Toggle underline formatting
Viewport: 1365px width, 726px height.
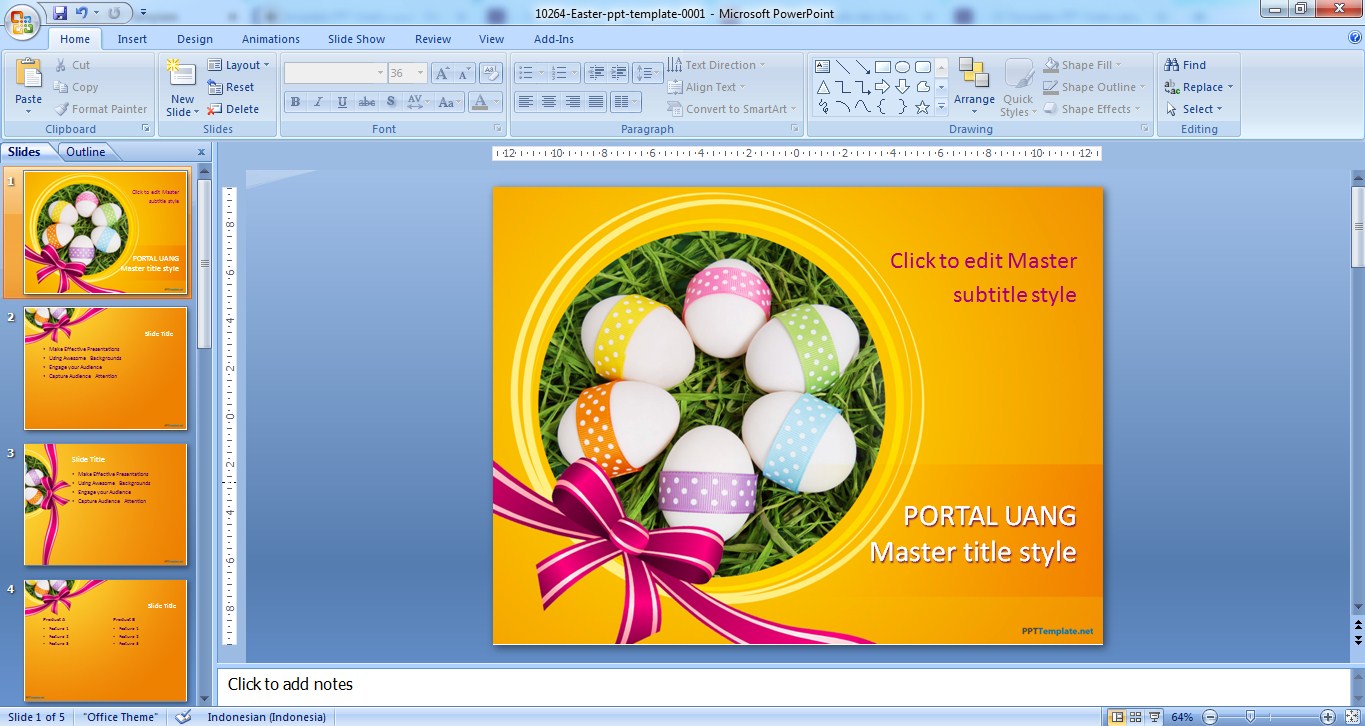(x=341, y=101)
